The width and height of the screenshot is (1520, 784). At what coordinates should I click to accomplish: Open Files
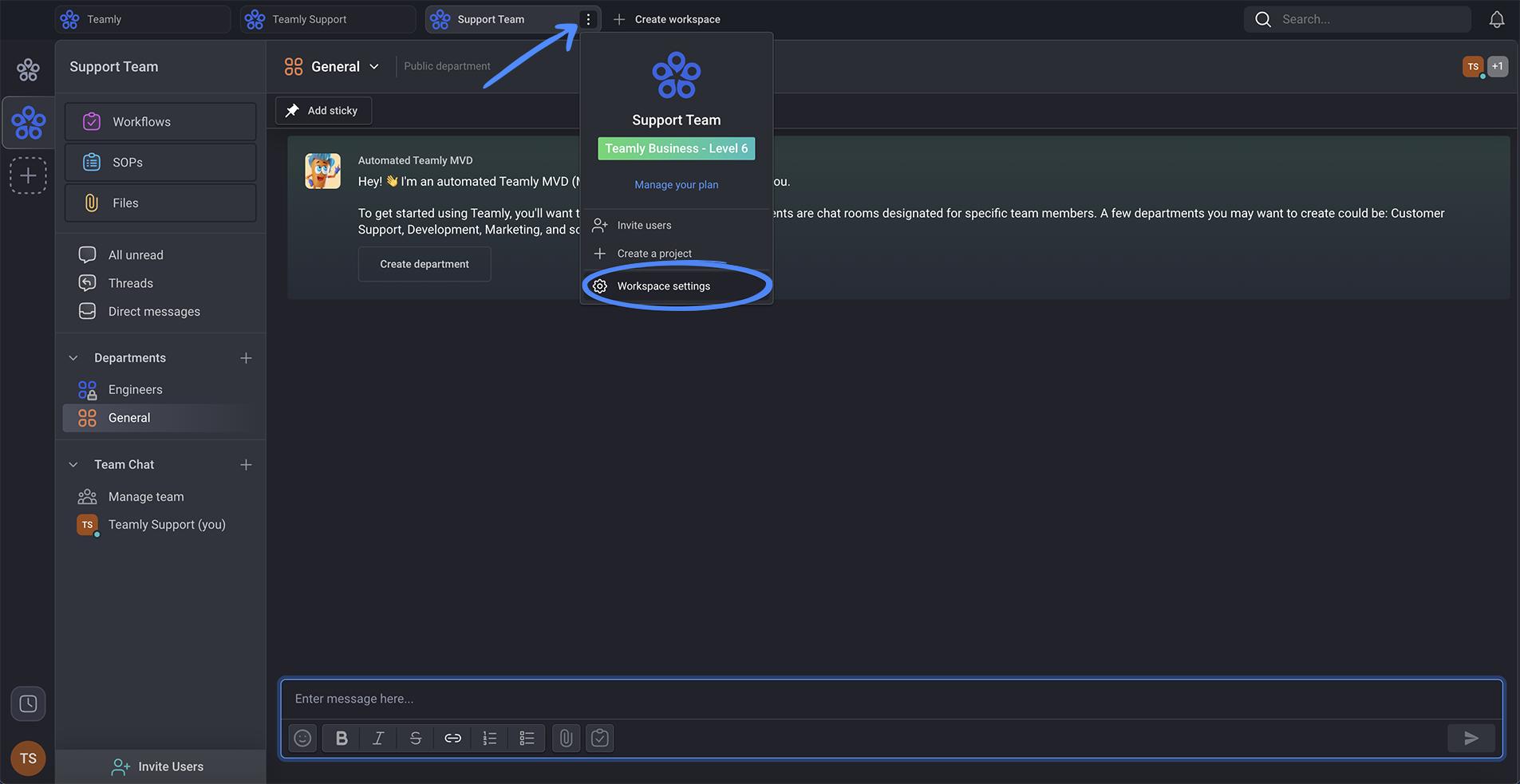pos(160,203)
